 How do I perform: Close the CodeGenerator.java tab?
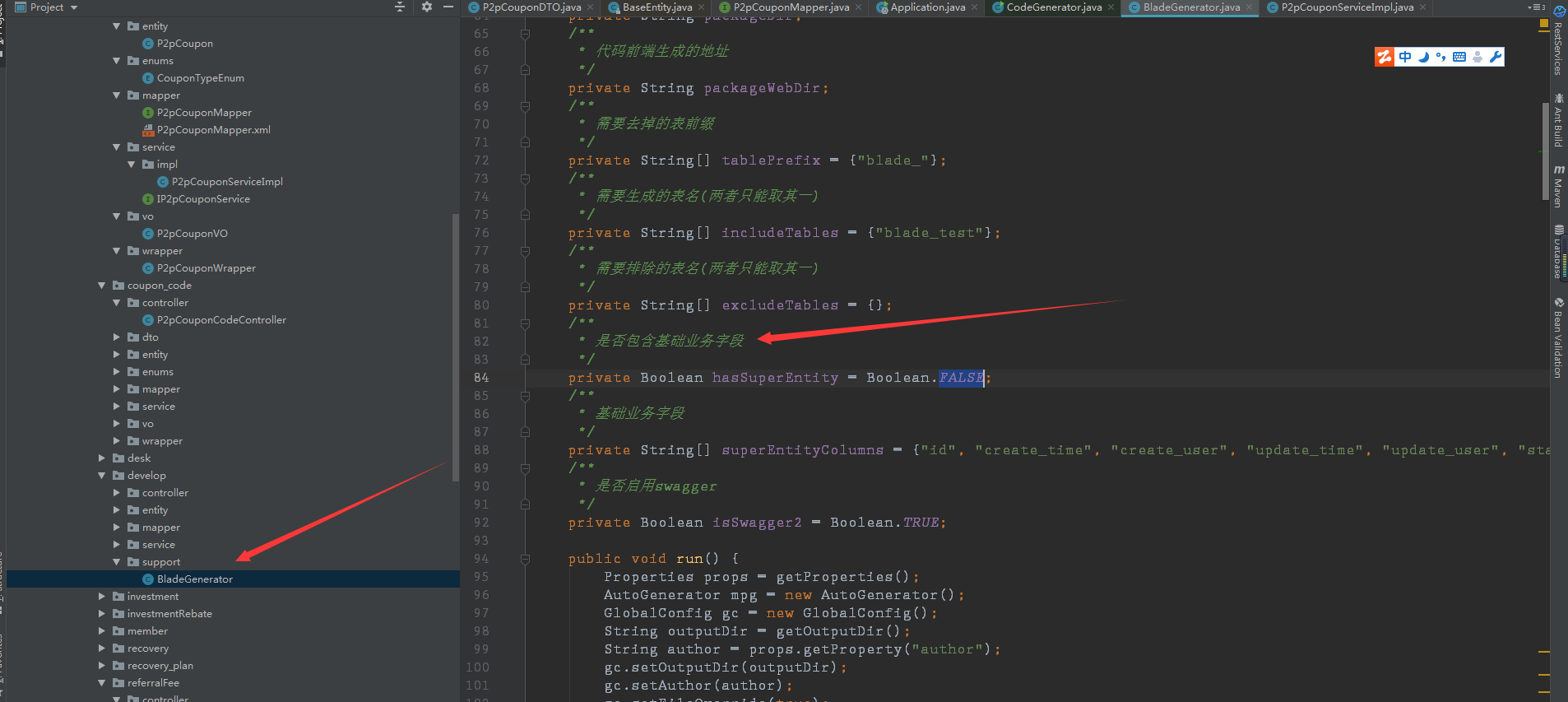(1111, 7)
